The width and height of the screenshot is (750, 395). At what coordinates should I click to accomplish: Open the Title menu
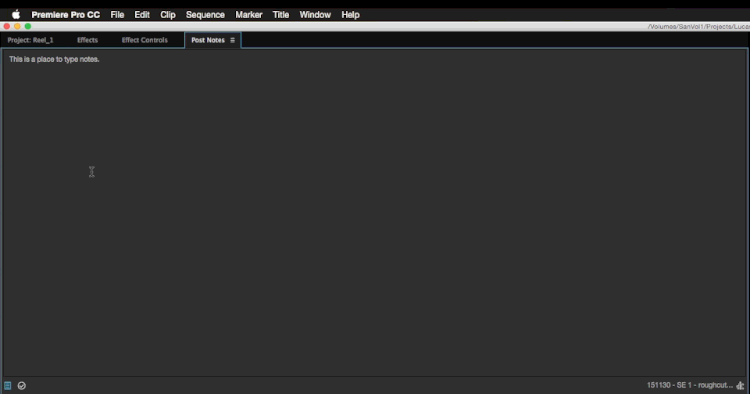tap(281, 15)
